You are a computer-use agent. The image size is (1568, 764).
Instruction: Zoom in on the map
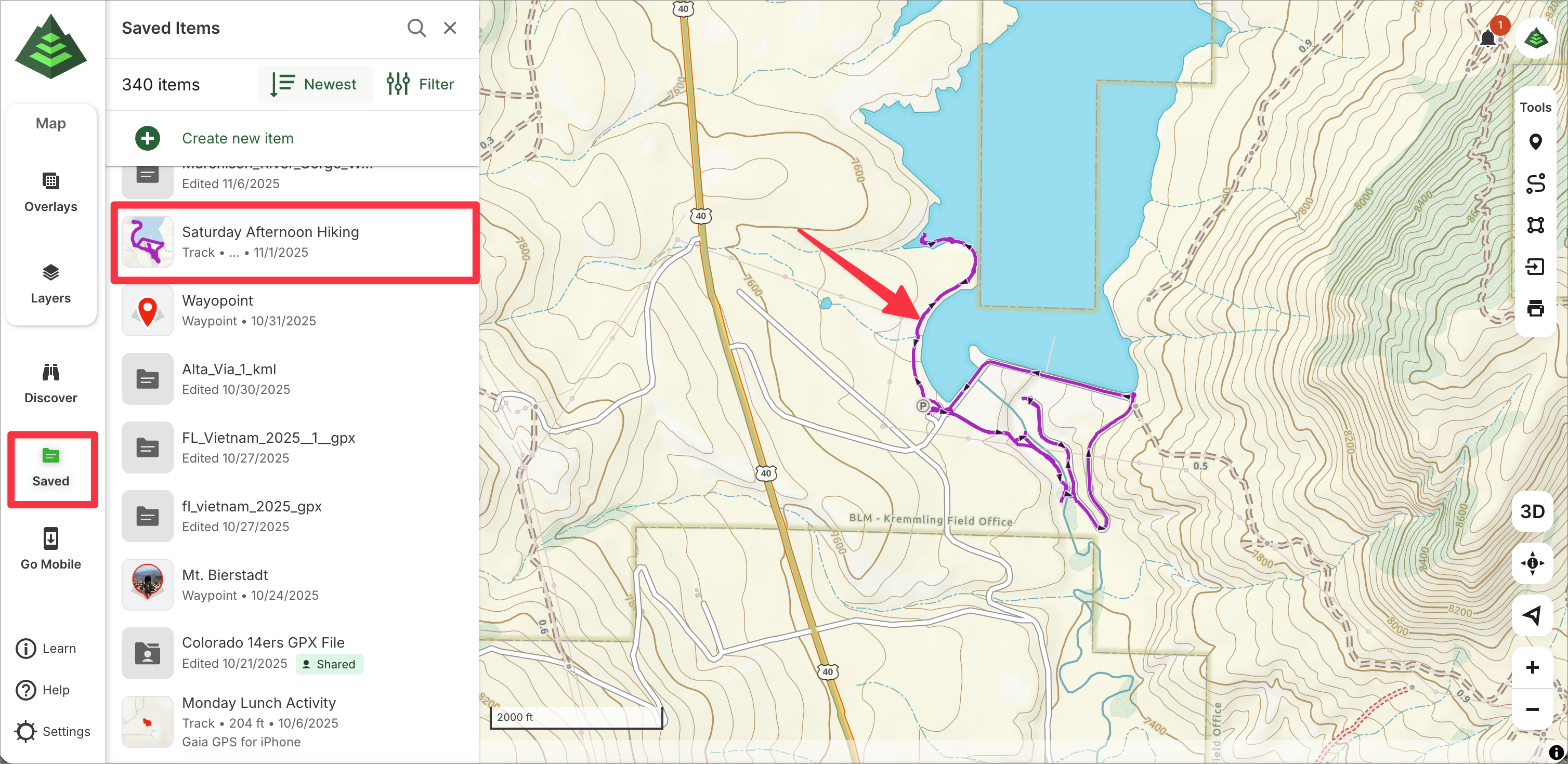click(1532, 668)
